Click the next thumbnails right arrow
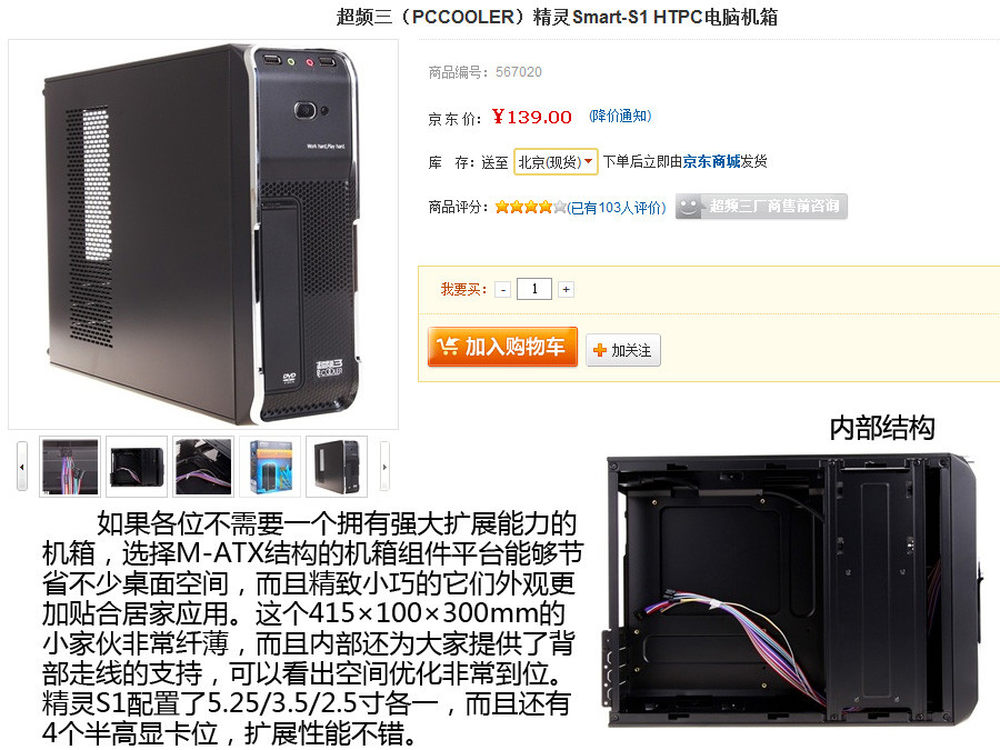This screenshot has height=750, width=1000. (385, 467)
